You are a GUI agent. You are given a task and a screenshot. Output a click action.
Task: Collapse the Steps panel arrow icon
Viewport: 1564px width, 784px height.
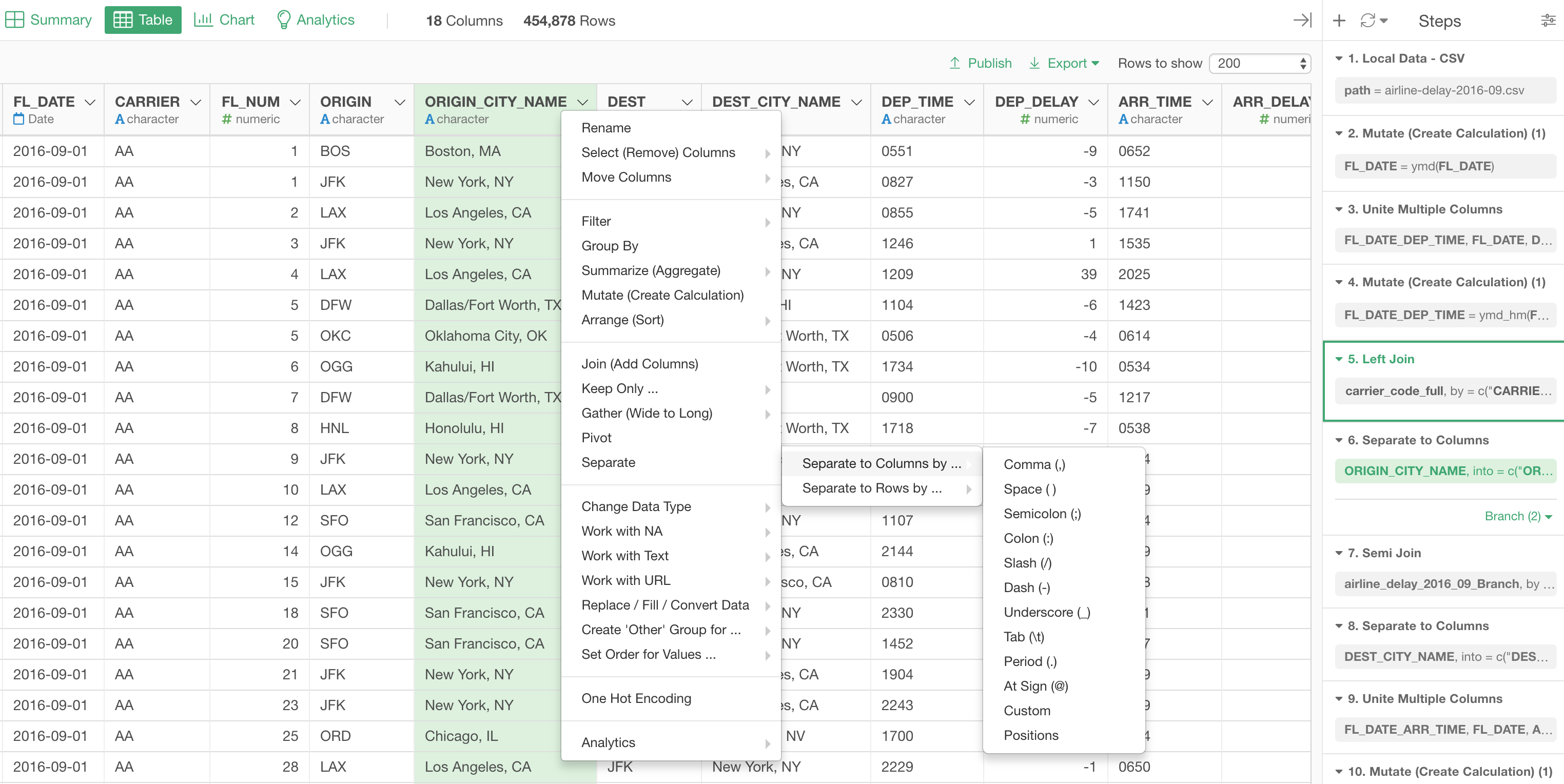tap(1302, 21)
